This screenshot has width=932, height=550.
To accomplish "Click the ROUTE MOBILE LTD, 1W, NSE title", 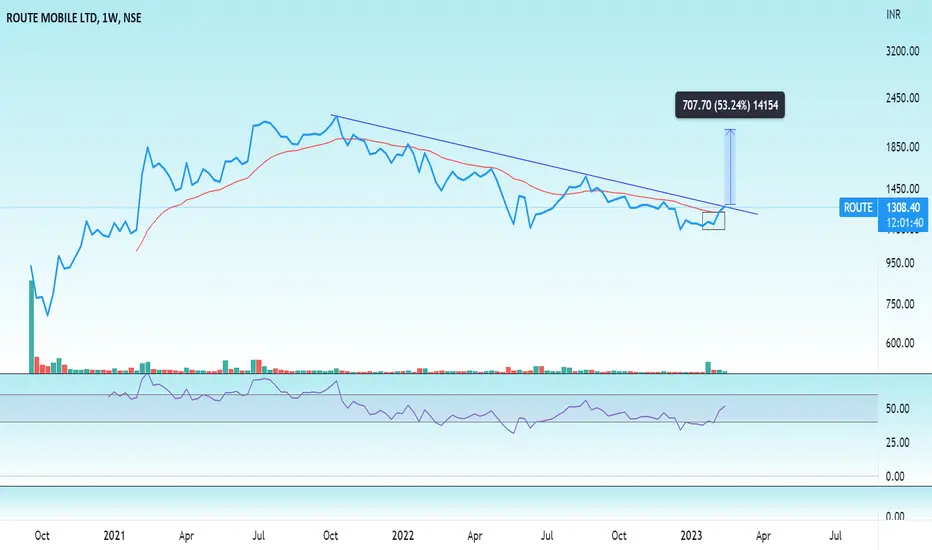I will pyautogui.click(x=74, y=18).
